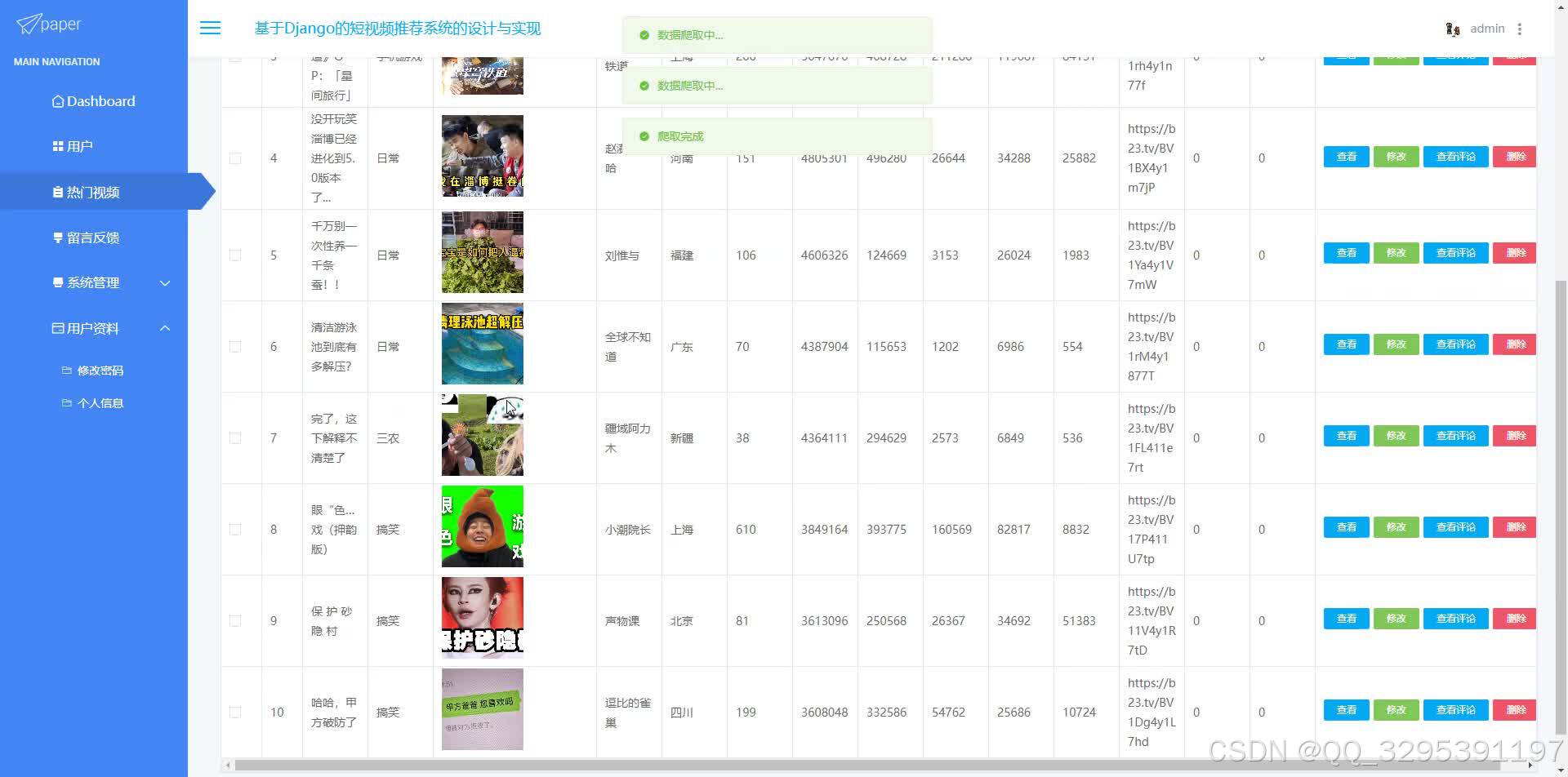Click the admin username text

click(1487, 29)
